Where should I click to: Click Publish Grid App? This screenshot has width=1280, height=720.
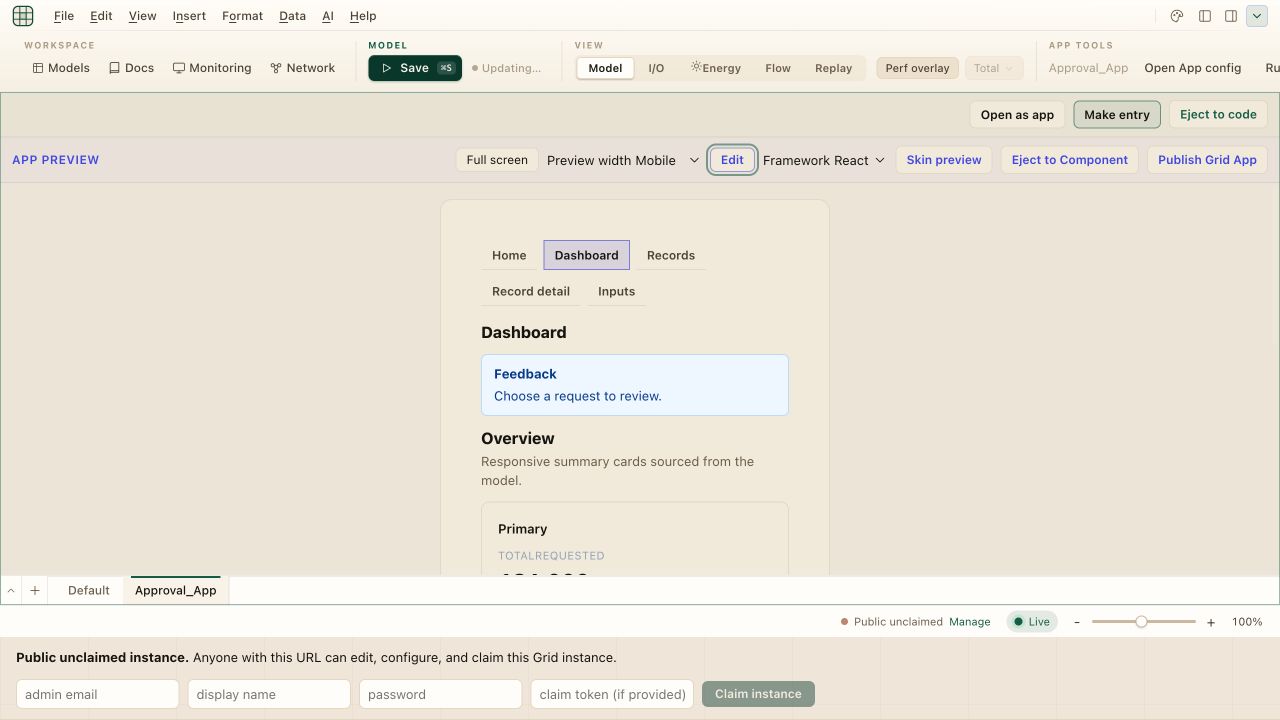coord(1207,160)
